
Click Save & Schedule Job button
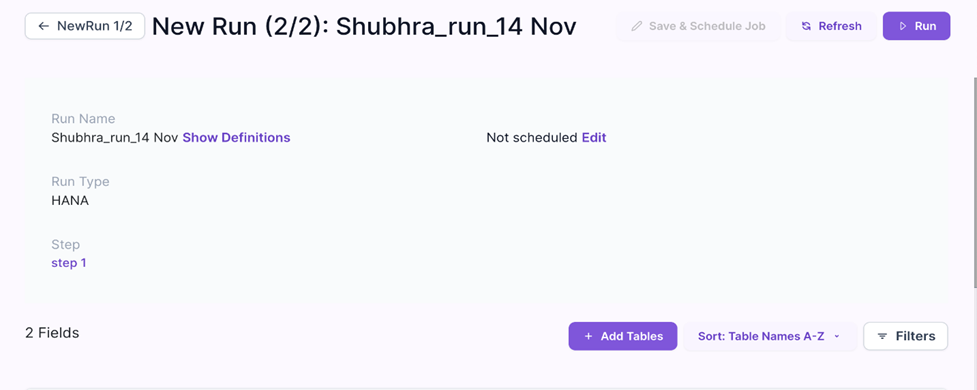click(698, 26)
